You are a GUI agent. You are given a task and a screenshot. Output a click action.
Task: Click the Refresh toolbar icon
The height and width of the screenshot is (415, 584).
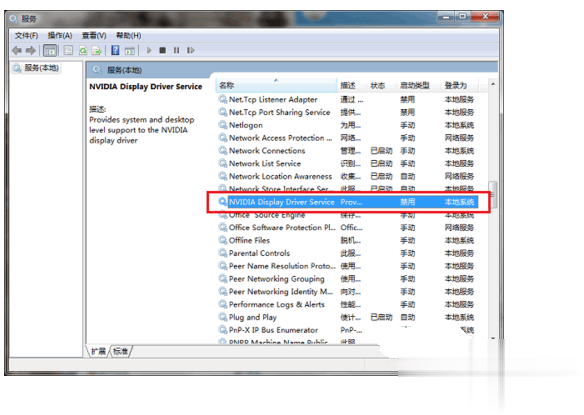tap(83, 50)
